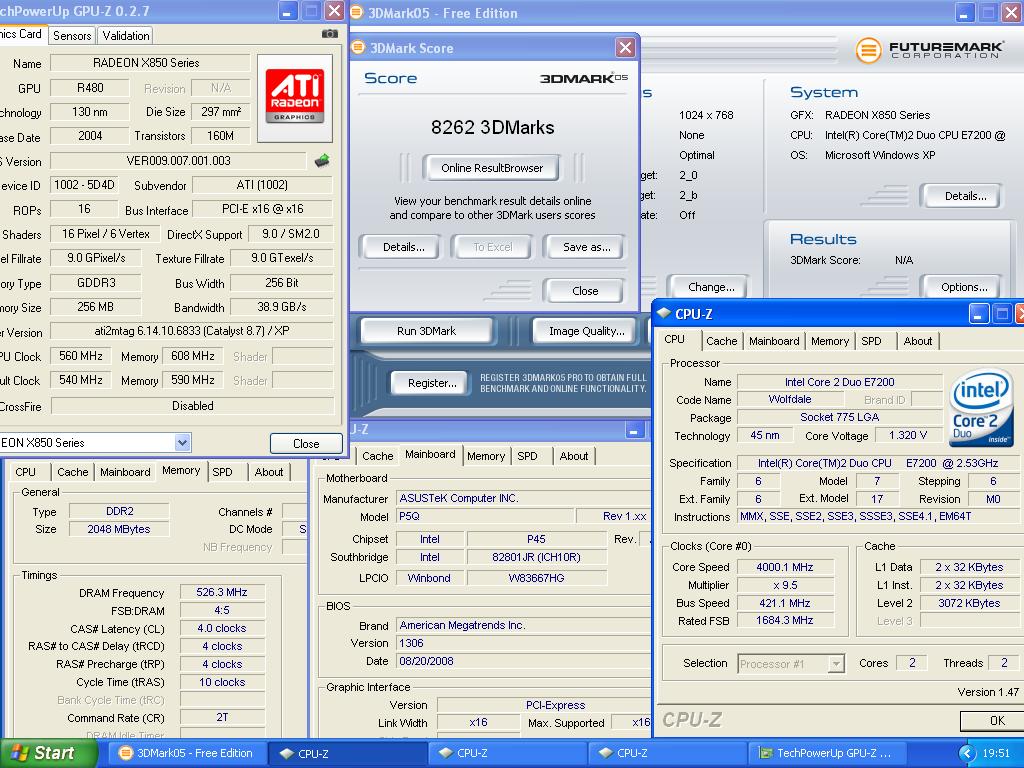Click the taskbar tray expand arrow
Screen dimensions: 1024x768
pos(967,753)
